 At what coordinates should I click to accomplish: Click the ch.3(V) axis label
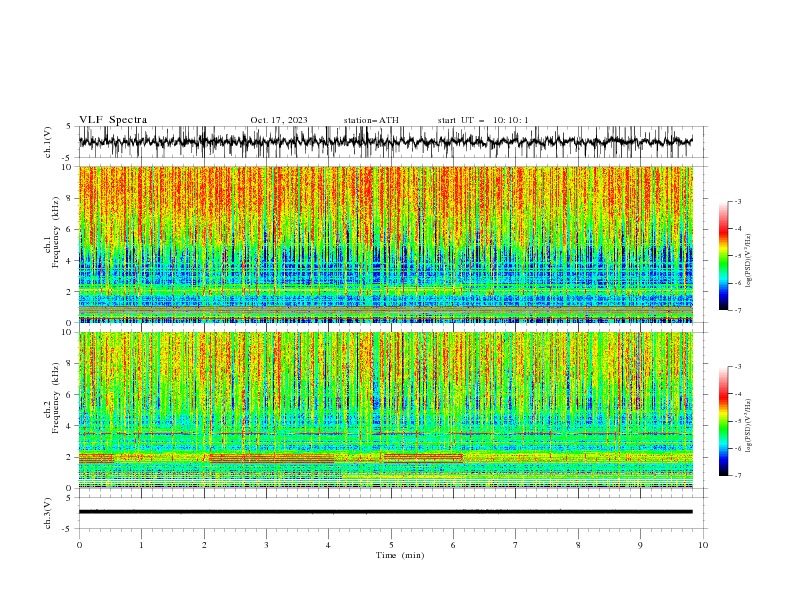point(48,513)
